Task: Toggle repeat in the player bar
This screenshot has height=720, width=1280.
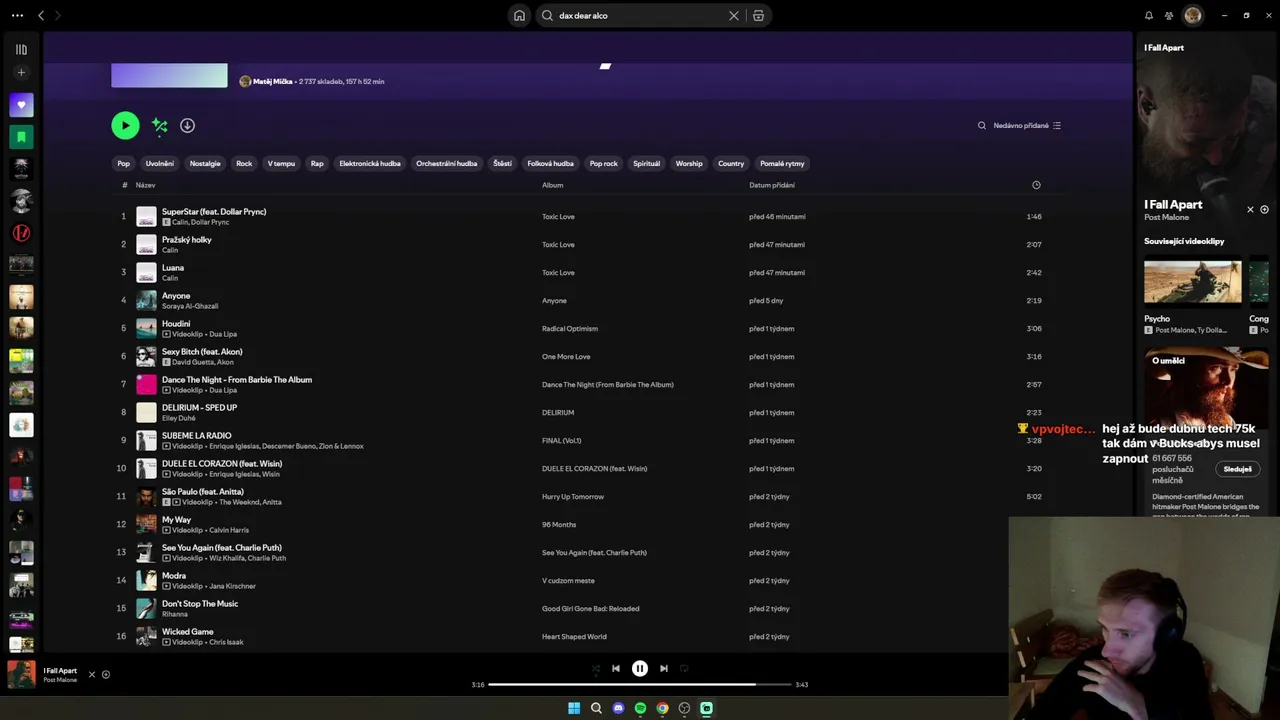Action: point(684,669)
